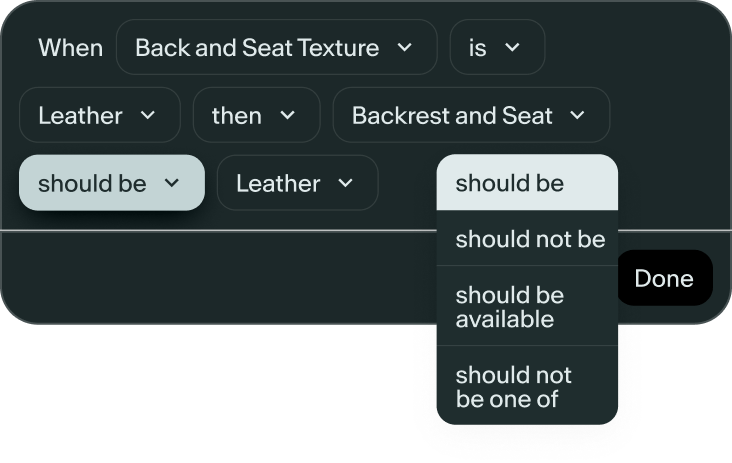
Task: Open the Backrest and Seat dropdown
Action: [x=470, y=115]
